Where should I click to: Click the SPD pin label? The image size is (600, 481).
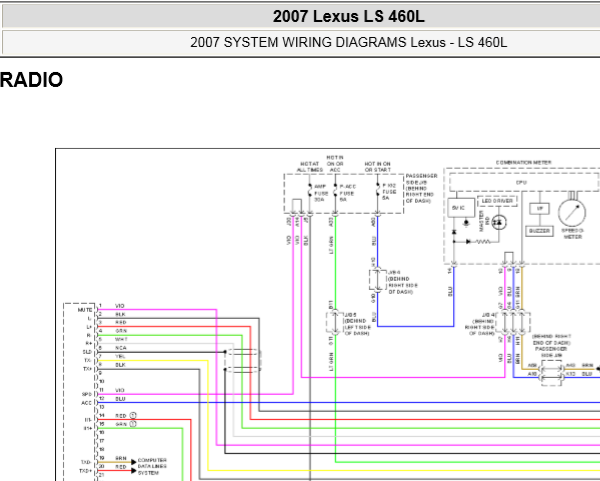tap(87, 394)
